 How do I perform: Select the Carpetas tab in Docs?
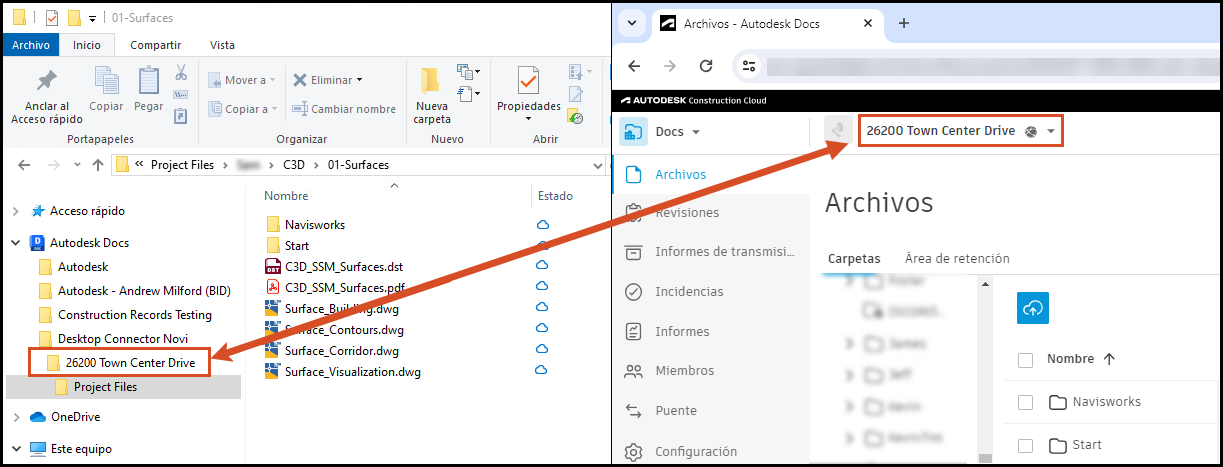tap(854, 258)
